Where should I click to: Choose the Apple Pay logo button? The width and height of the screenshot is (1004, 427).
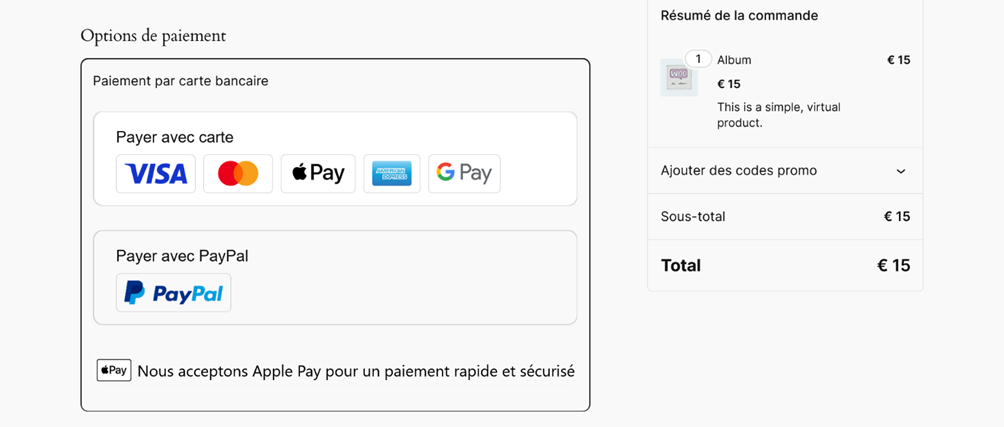pos(318,174)
